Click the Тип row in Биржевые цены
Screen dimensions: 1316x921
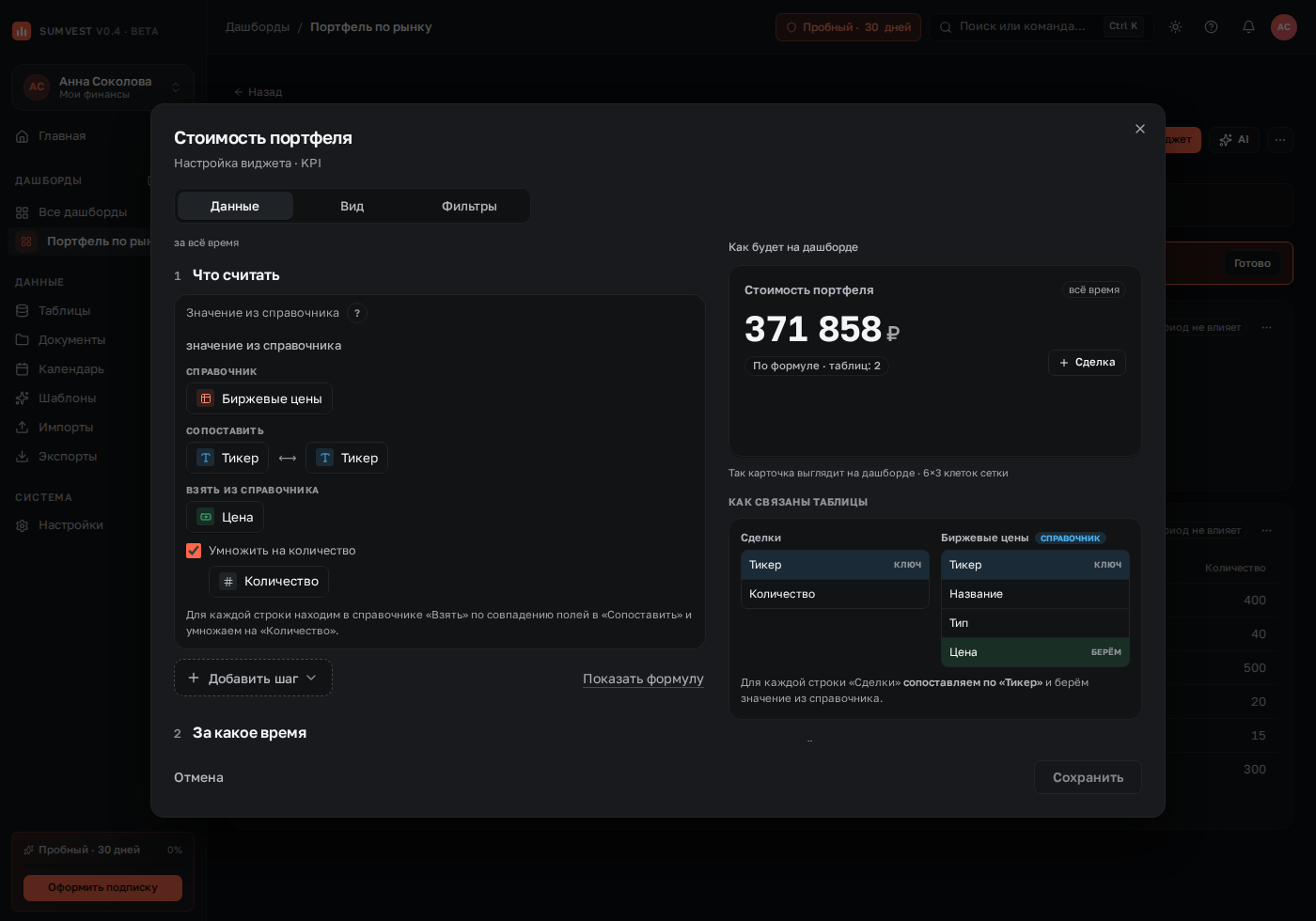point(1035,623)
